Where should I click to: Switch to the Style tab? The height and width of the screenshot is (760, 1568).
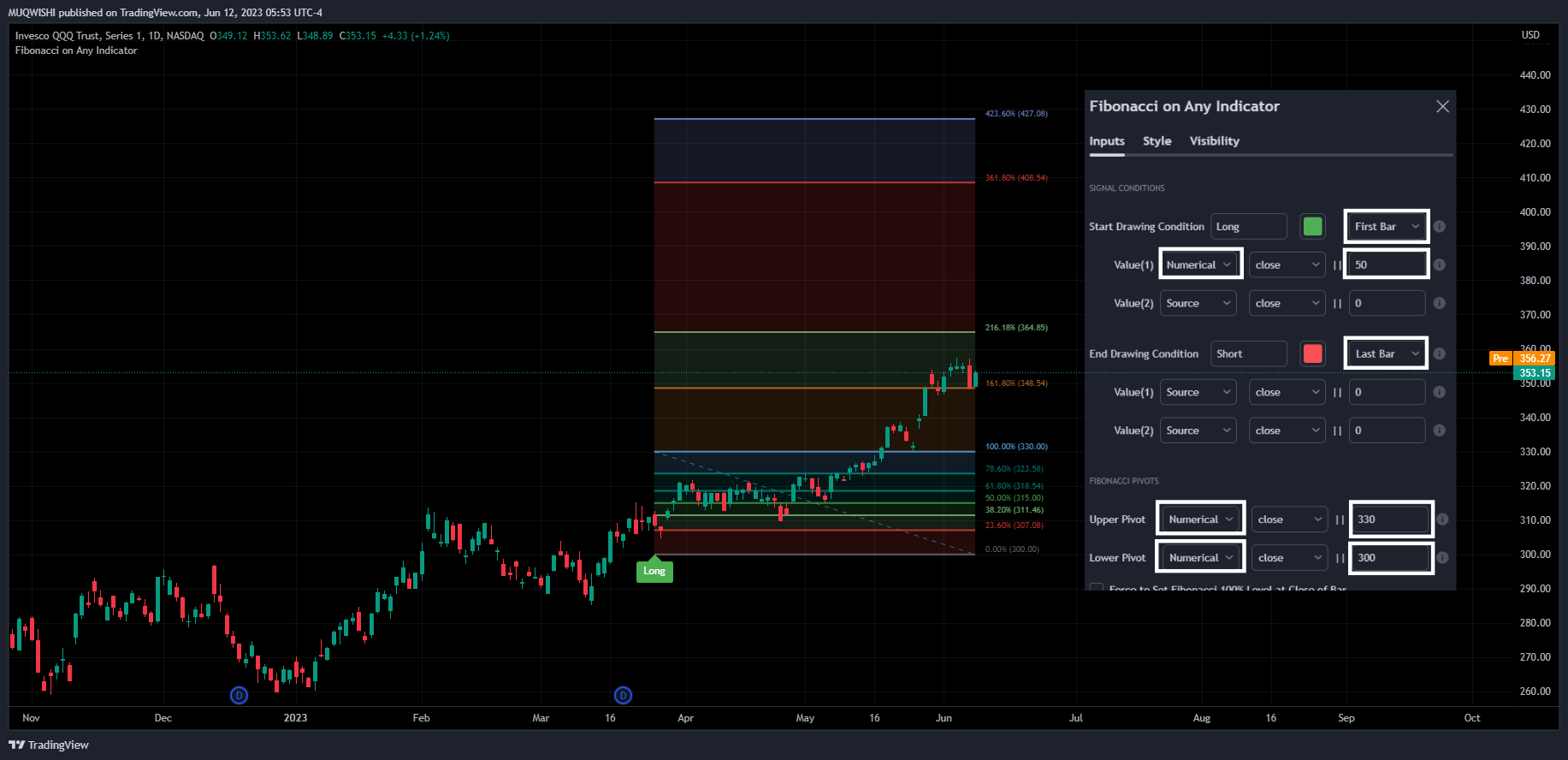pyautogui.click(x=1157, y=141)
